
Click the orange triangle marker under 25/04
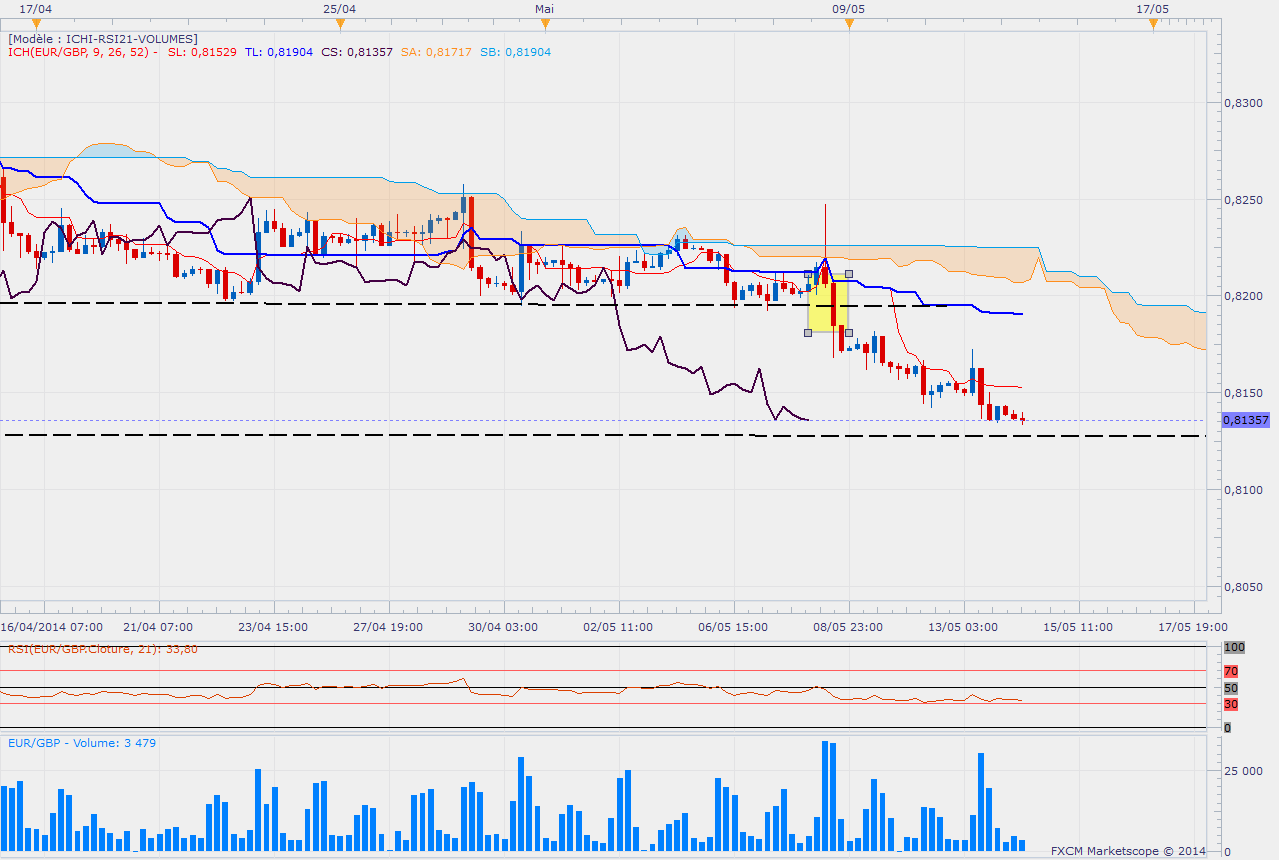(x=340, y=23)
